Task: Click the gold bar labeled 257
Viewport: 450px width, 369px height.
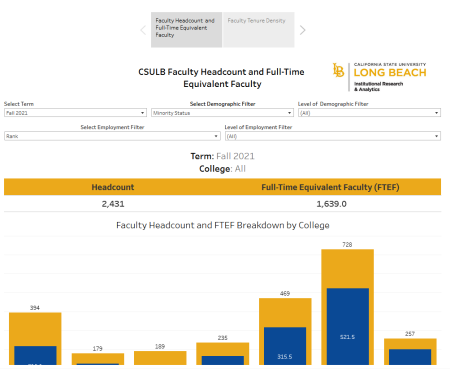Action: click(x=410, y=344)
